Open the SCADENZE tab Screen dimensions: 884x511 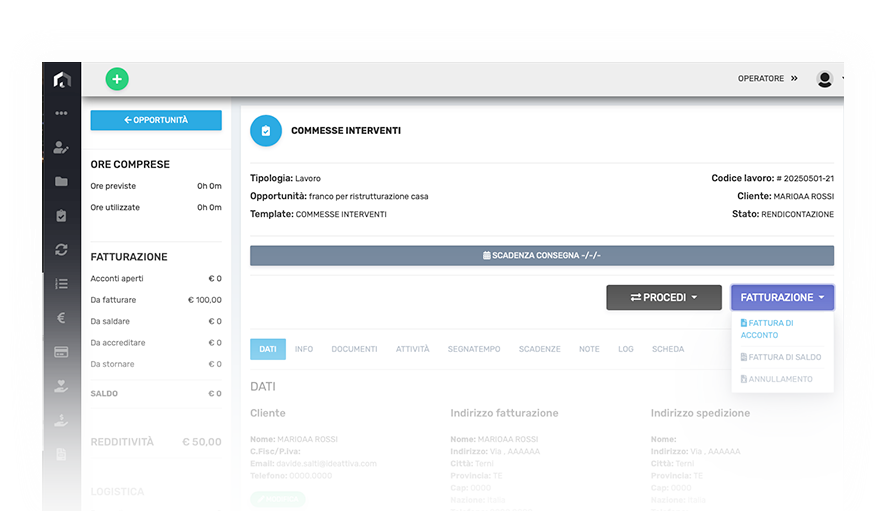click(x=540, y=349)
